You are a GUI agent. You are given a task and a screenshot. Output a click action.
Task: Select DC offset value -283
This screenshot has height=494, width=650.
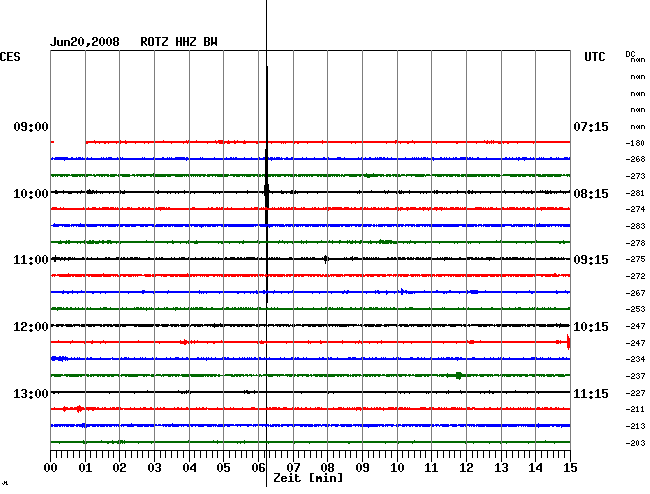(635, 226)
